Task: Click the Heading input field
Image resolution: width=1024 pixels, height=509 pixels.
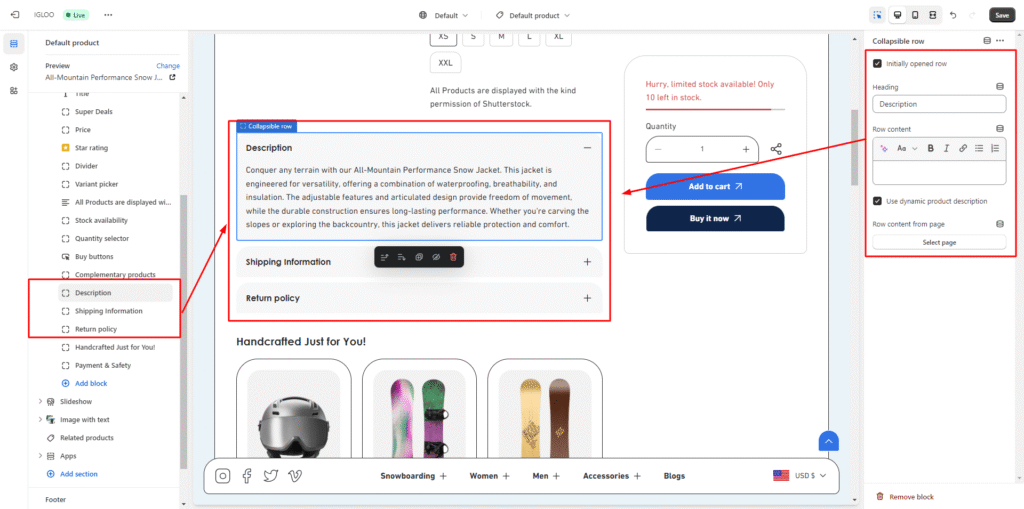Action: (x=939, y=104)
